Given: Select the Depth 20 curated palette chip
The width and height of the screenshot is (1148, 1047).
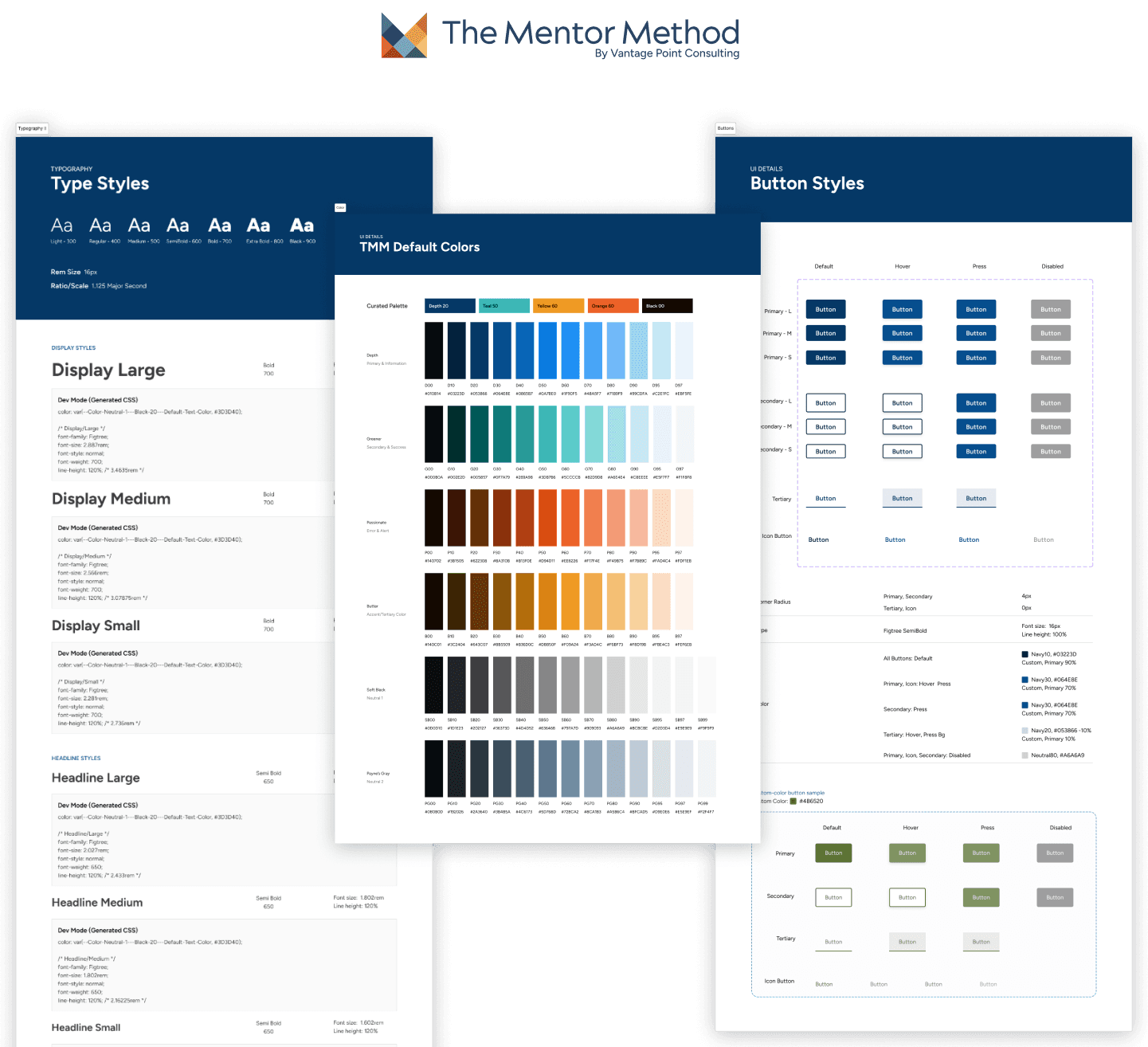Looking at the screenshot, I should [x=449, y=306].
